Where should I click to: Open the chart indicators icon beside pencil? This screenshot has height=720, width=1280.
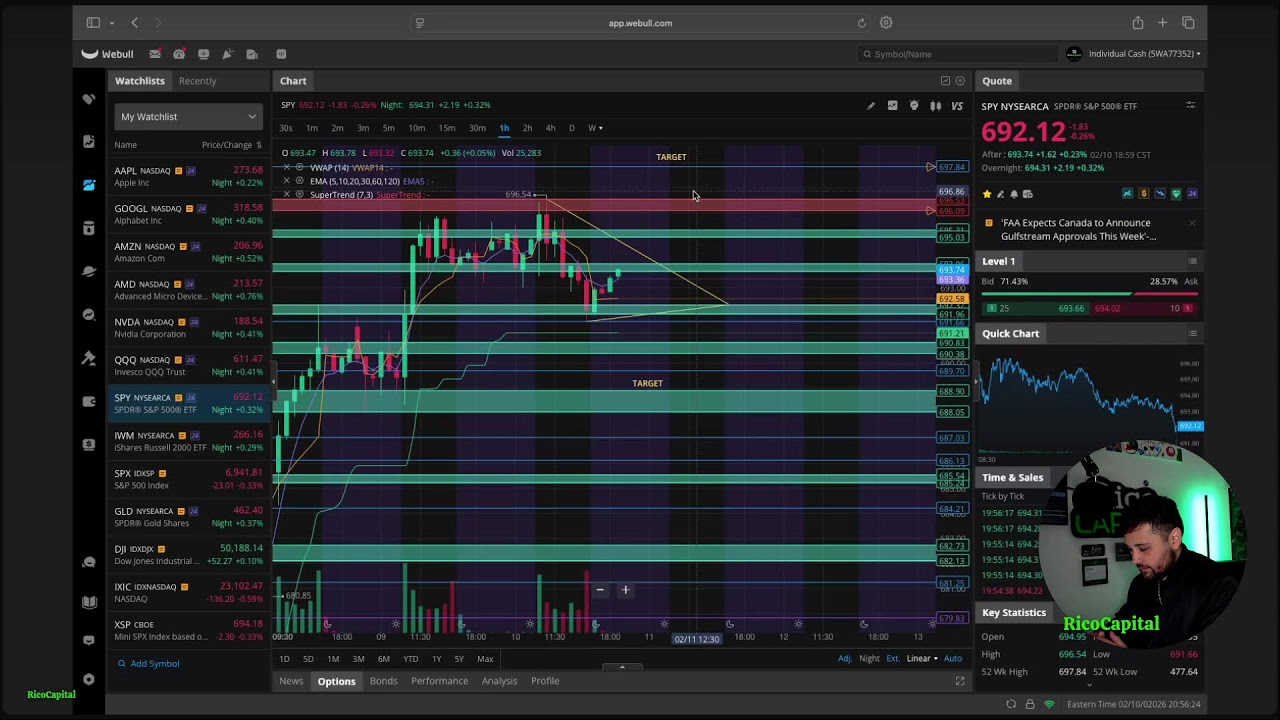tap(892, 106)
